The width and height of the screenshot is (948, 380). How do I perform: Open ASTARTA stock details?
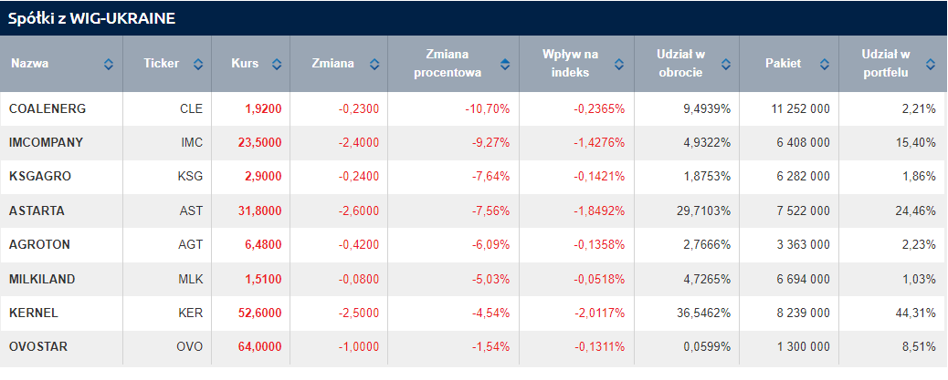(x=37, y=211)
